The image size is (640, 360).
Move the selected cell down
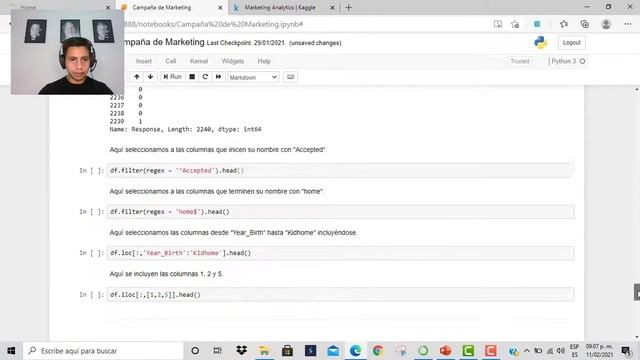[151, 77]
